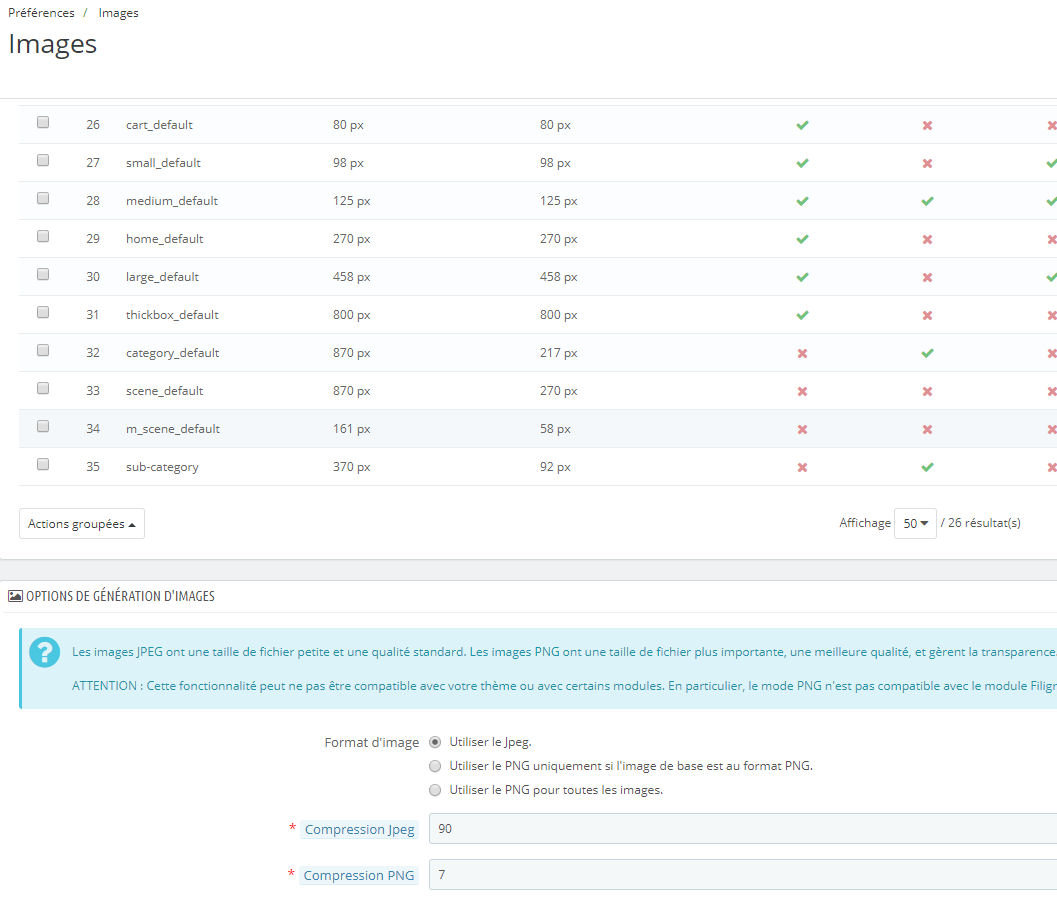The height and width of the screenshot is (897, 1057).
Task: Open the Affichage 50 results-per-page dropdown
Action: point(915,524)
